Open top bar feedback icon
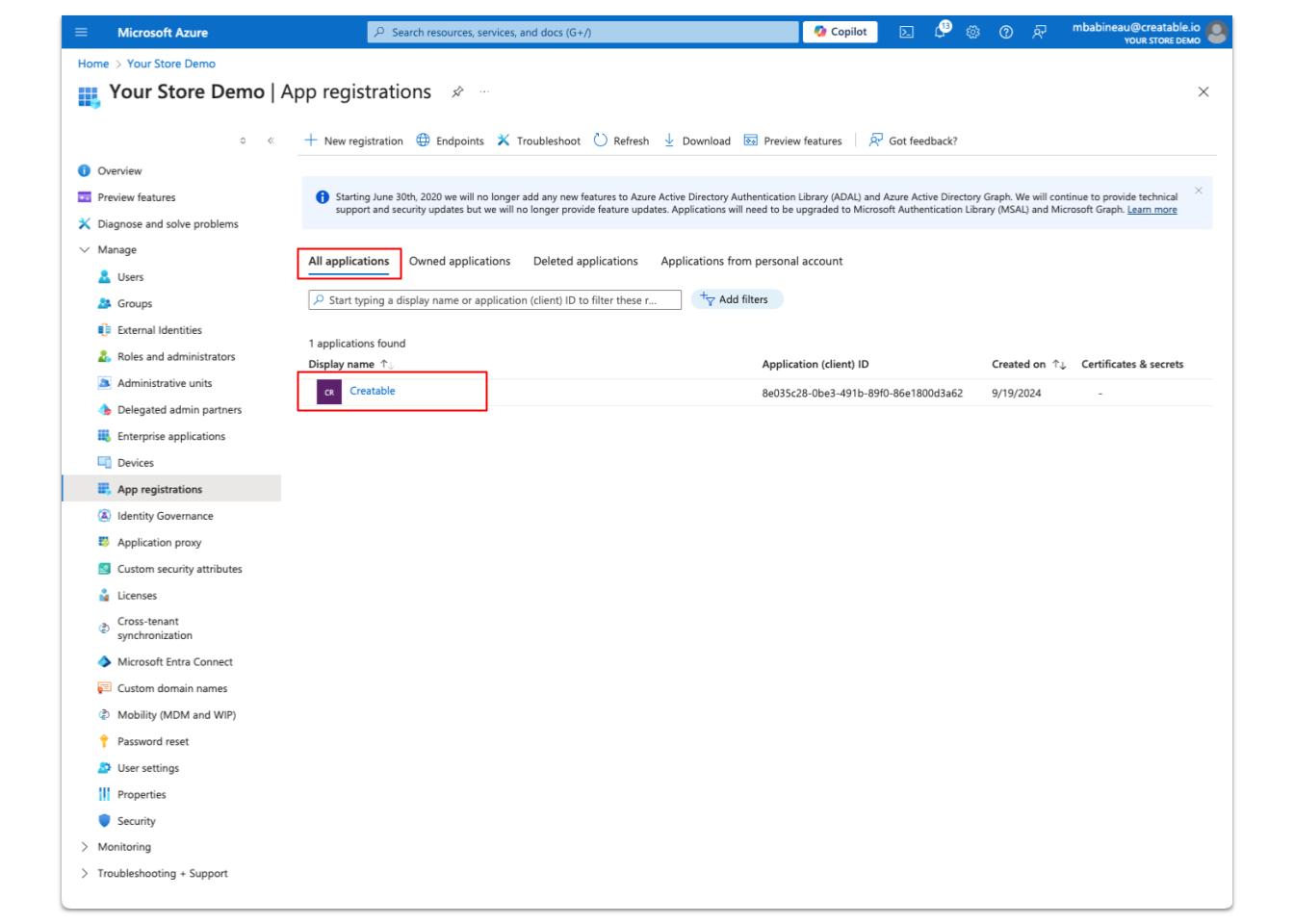This screenshot has height=924, width=1294. [x=1040, y=32]
